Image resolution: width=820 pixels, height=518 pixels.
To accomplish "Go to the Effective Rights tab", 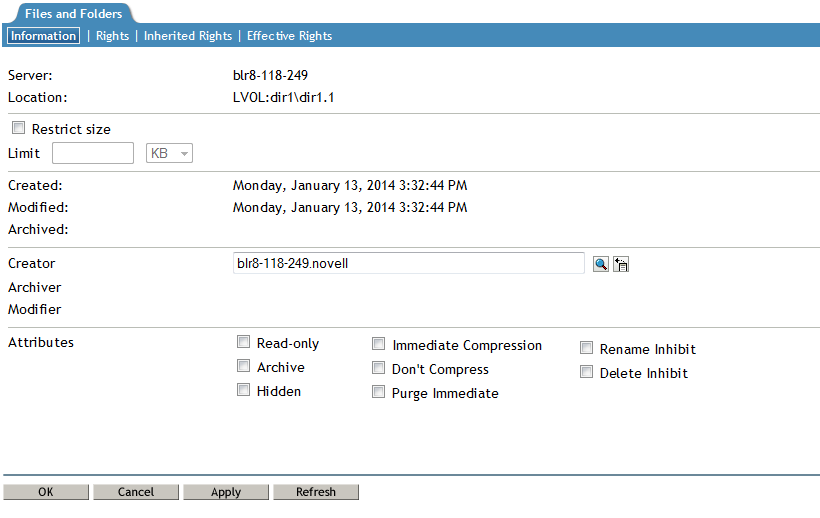I will click(289, 36).
